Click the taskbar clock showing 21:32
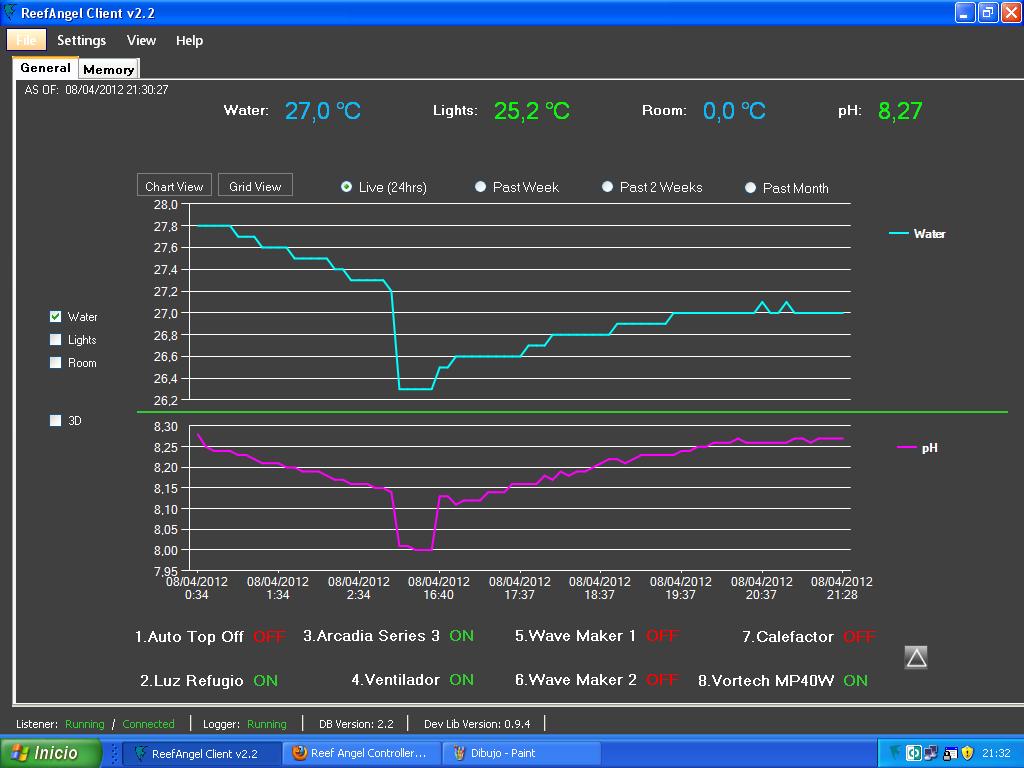Viewport: 1024px width, 768px height. click(996, 753)
